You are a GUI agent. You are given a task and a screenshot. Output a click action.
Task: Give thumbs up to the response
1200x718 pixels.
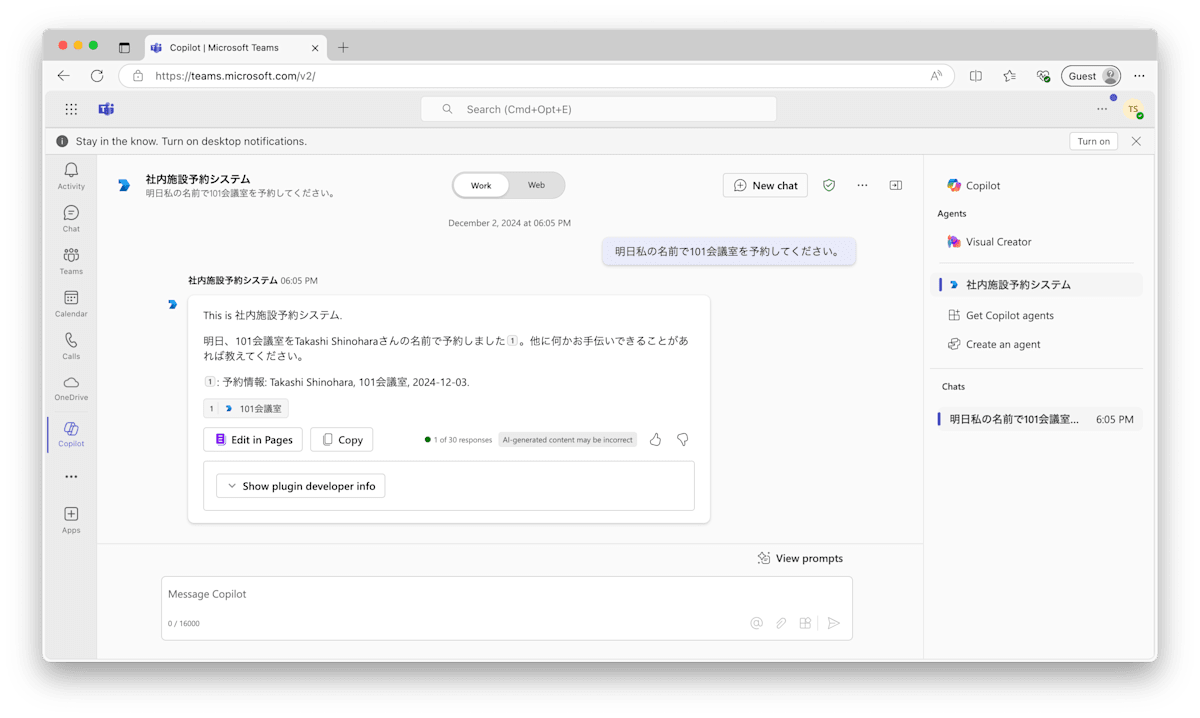click(x=656, y=439)
